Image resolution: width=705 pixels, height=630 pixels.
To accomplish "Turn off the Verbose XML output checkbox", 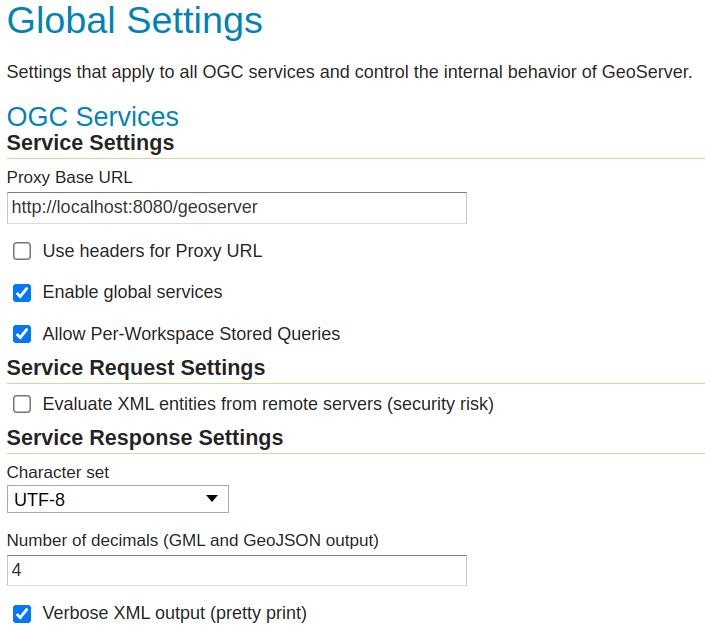I will (22, 613).
